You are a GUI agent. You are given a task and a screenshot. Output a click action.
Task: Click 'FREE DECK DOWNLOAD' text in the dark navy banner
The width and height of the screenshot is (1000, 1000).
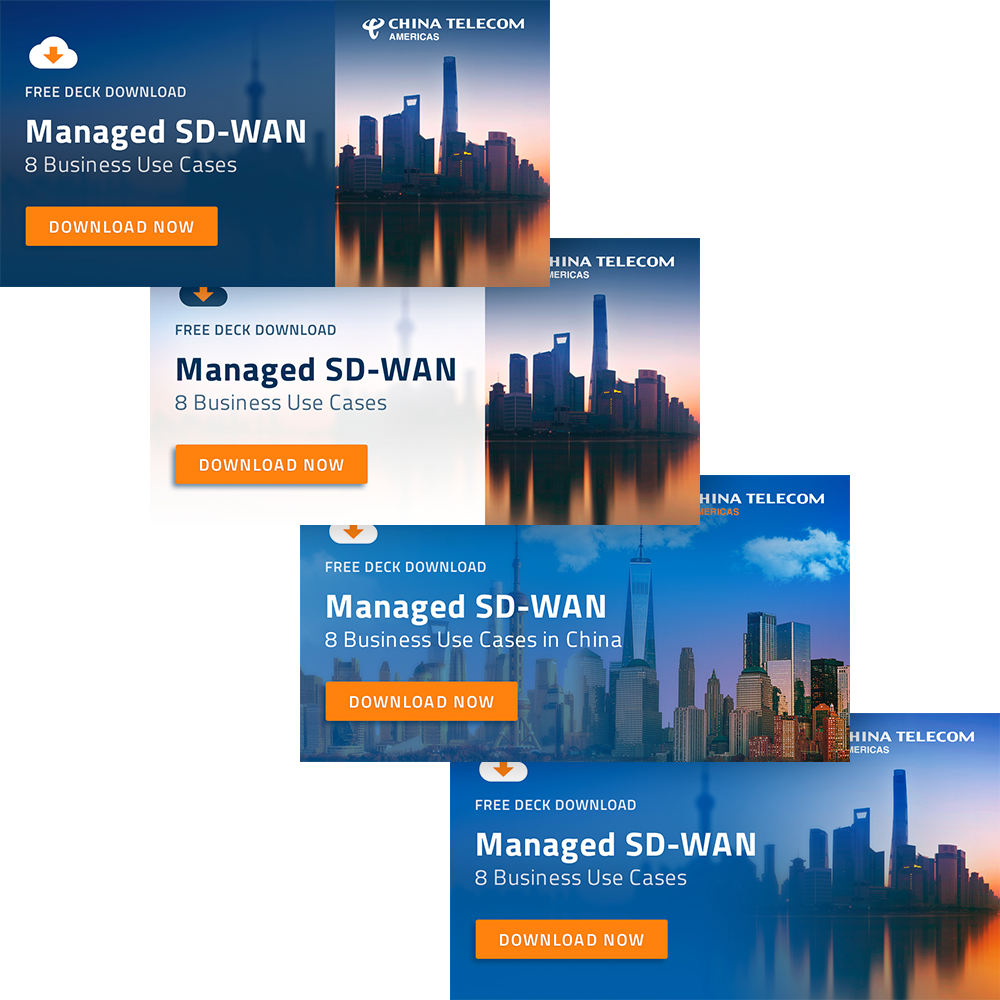(106, 92)
